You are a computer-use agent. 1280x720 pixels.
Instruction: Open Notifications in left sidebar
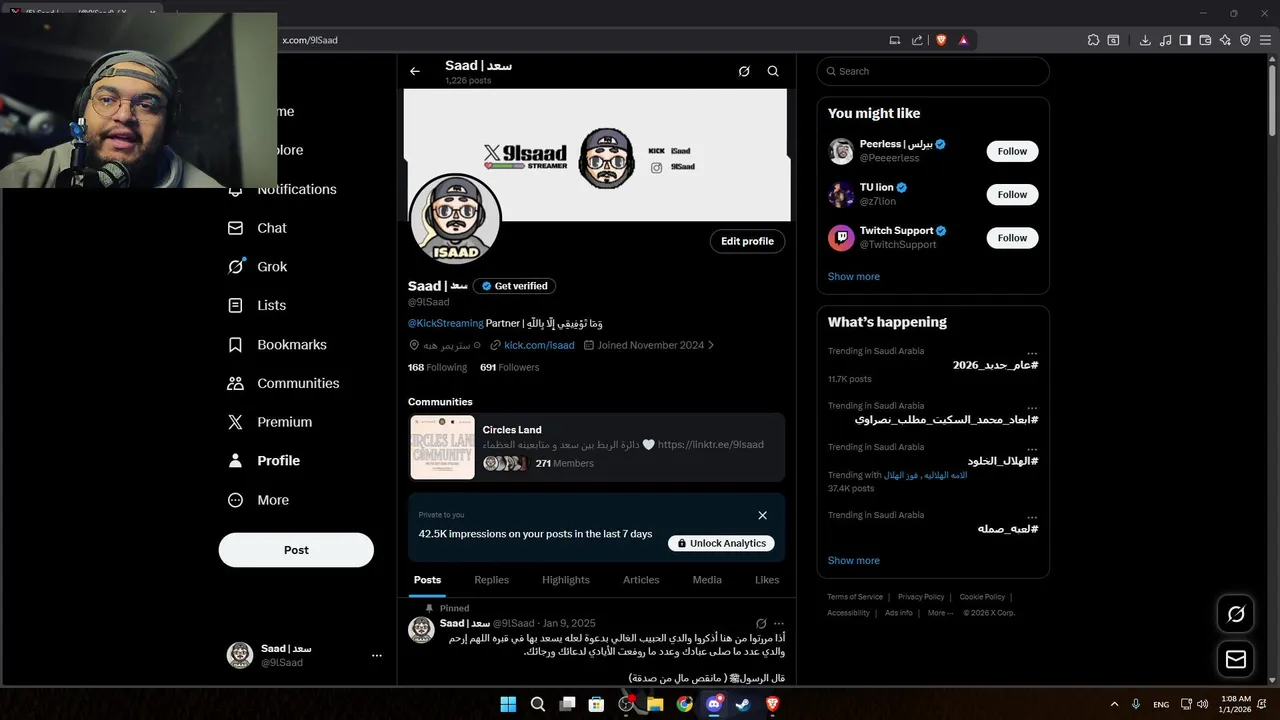point(296,189)
